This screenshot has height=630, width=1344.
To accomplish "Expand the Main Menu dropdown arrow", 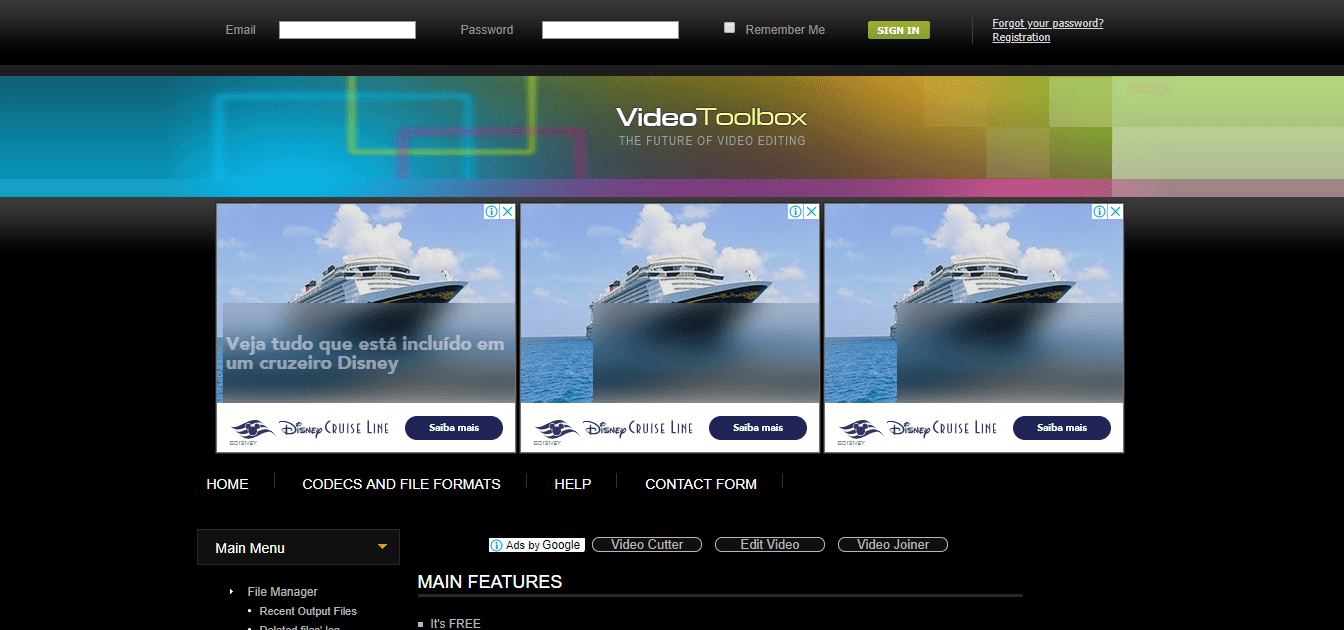I will tap(382, 546).
